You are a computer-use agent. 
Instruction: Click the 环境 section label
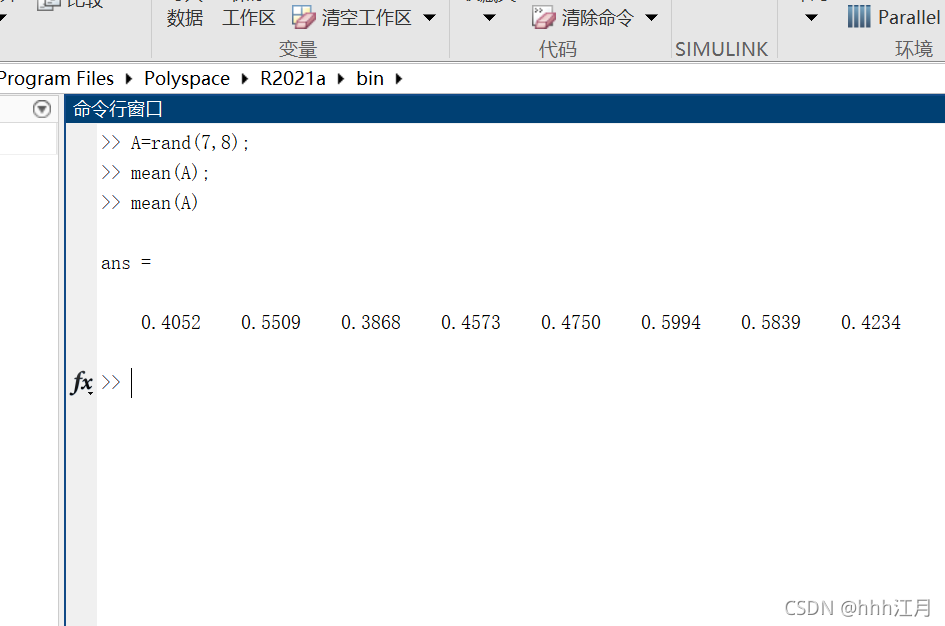[x=914, y=49]
